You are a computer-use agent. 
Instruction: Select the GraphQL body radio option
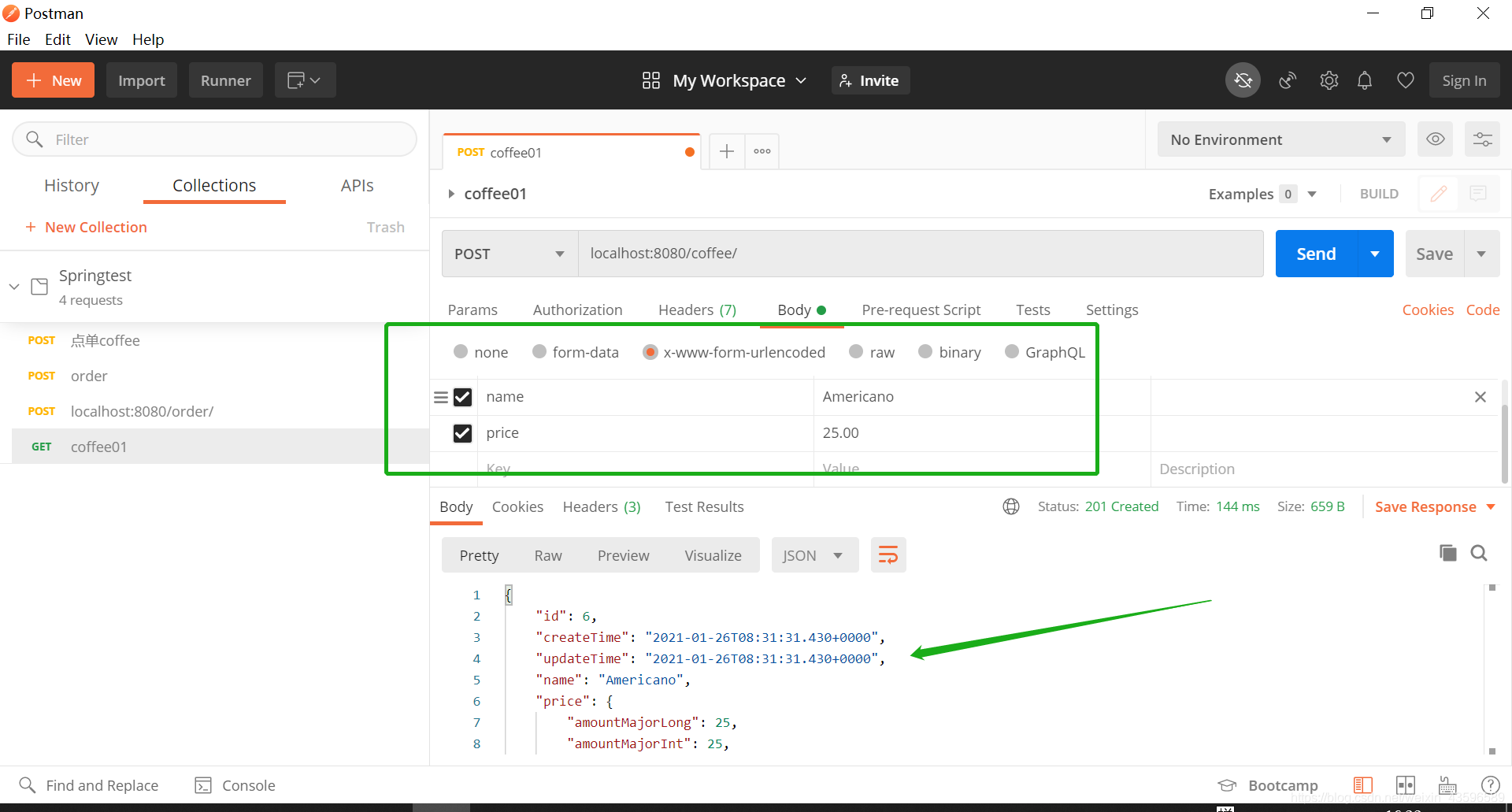[1012, 351]
